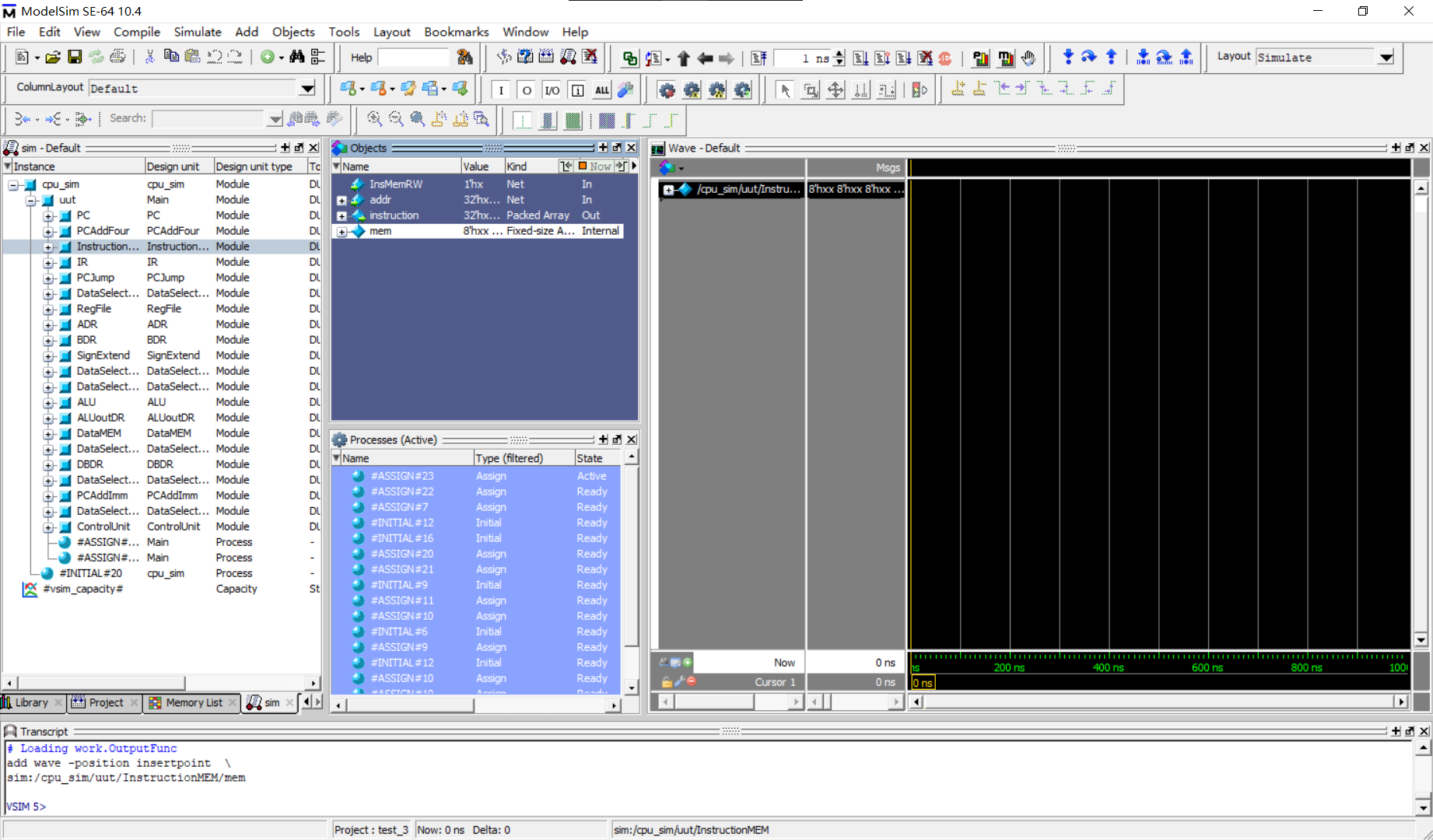1433x840 pixels.
Task: Expand the addr object in Objects pane
Action: (x=342, y=201)
